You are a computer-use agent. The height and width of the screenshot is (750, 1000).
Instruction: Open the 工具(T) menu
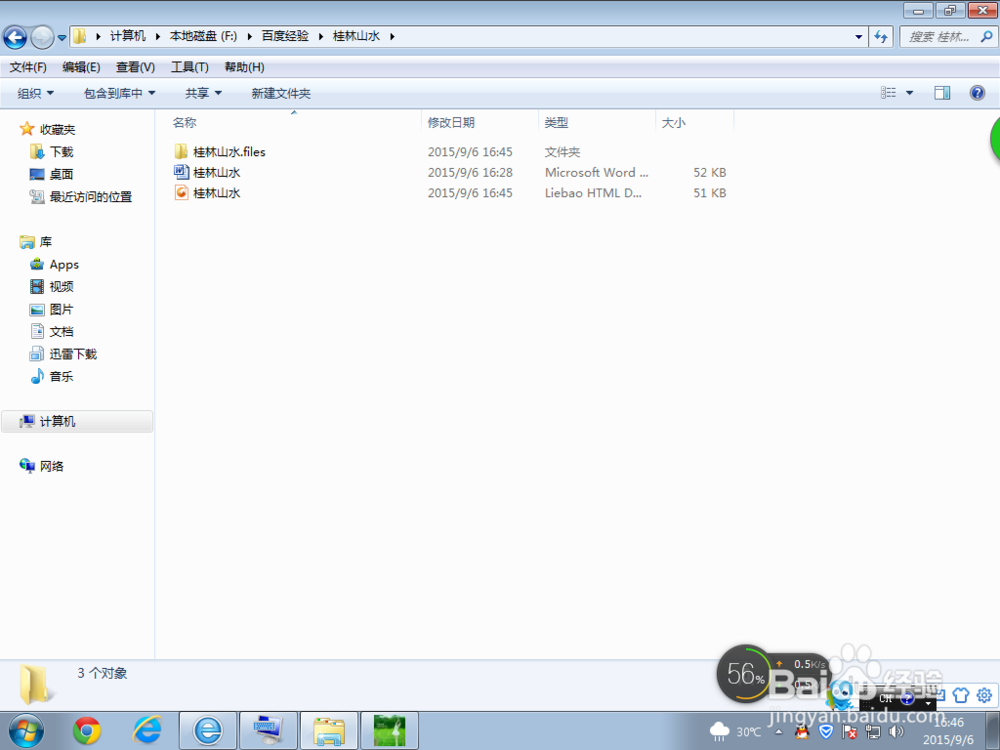[x=189, y=67]
